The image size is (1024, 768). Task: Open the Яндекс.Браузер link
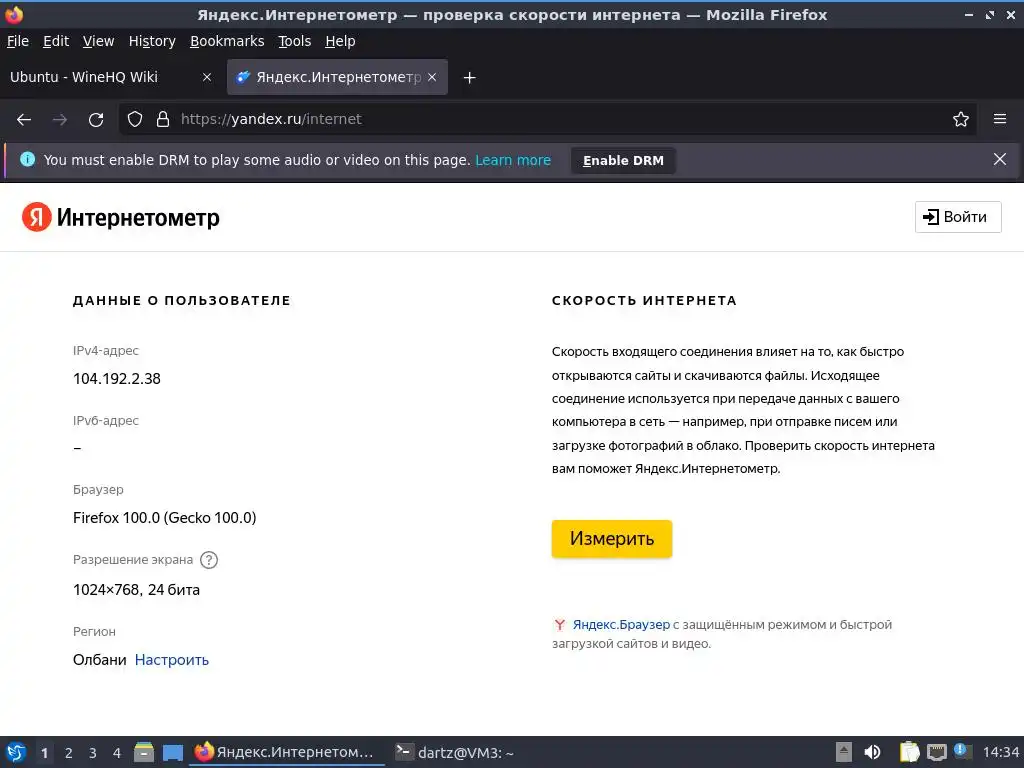(621, 625)
